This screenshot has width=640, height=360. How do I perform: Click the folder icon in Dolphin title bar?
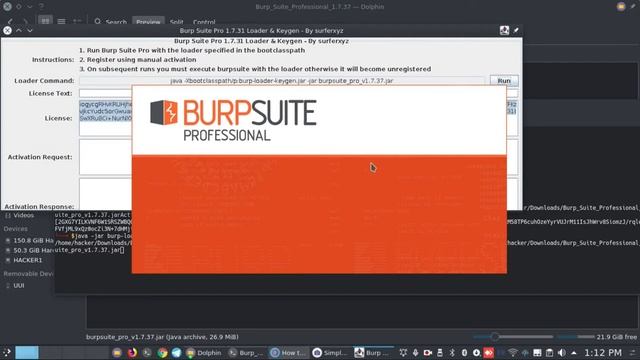pyautogui.click(x=621, y=6)
